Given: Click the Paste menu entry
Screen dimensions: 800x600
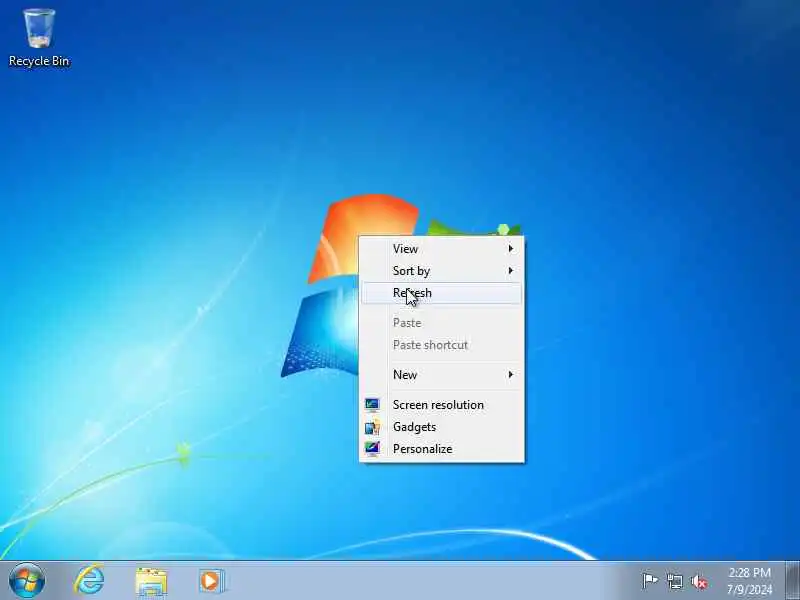Looking at the screenshot, I should coord(442,323).
